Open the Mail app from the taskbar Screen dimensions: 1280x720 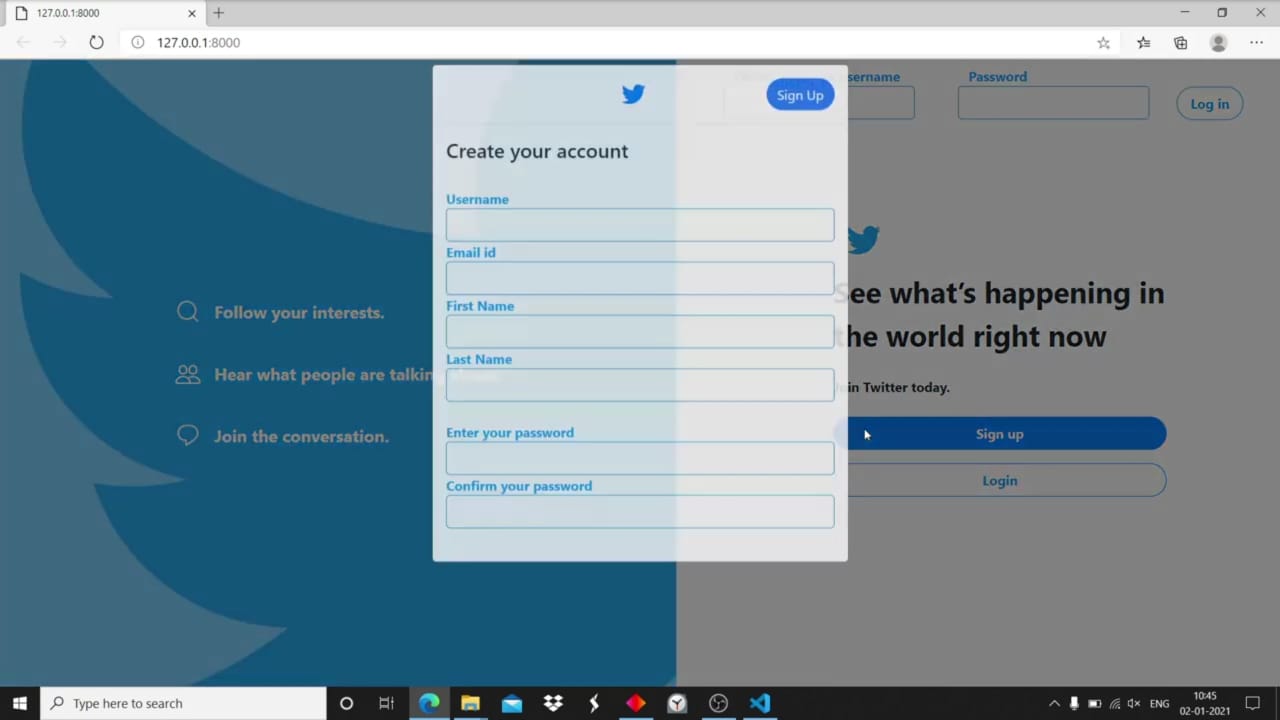(x=512, y=703)
